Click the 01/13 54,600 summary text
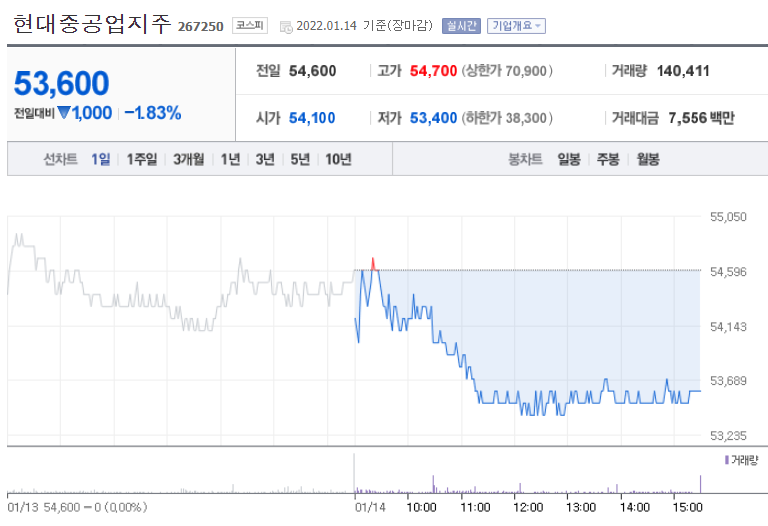The height and width of the screenshot is (526, 768). 77,507
